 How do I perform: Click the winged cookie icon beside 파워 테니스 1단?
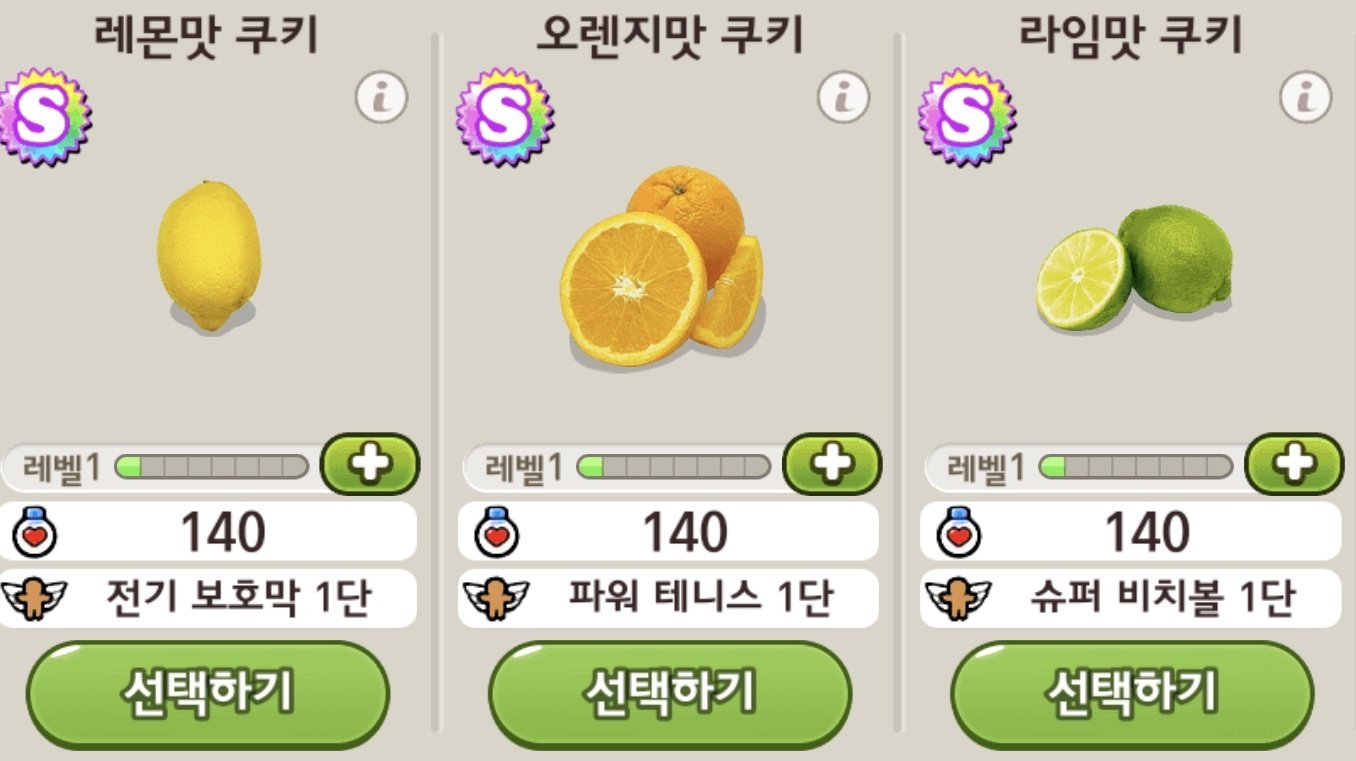click(490, 598)
